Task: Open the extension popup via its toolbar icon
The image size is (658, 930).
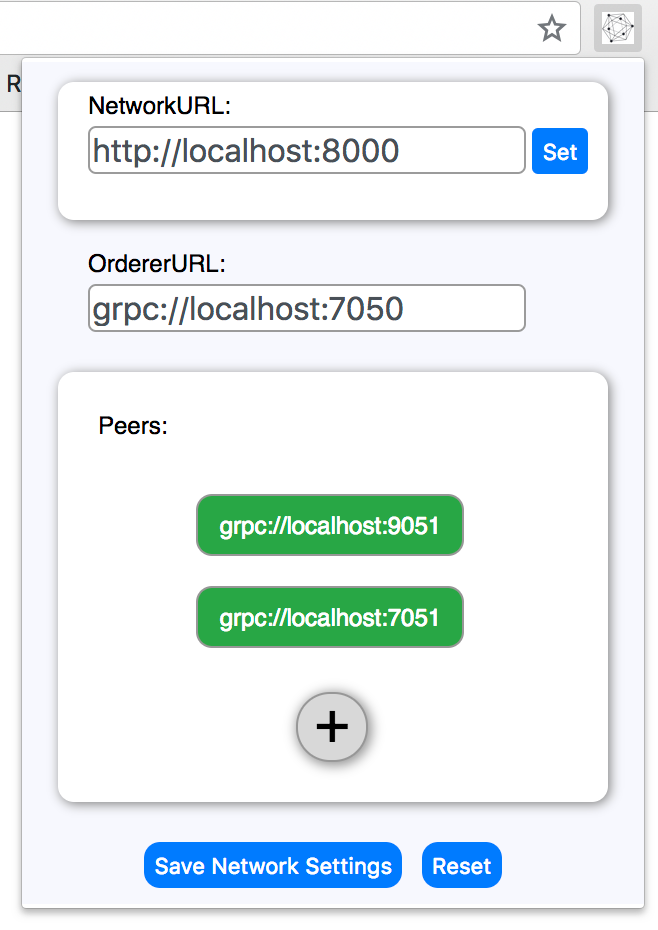Action: coord(617,28)
